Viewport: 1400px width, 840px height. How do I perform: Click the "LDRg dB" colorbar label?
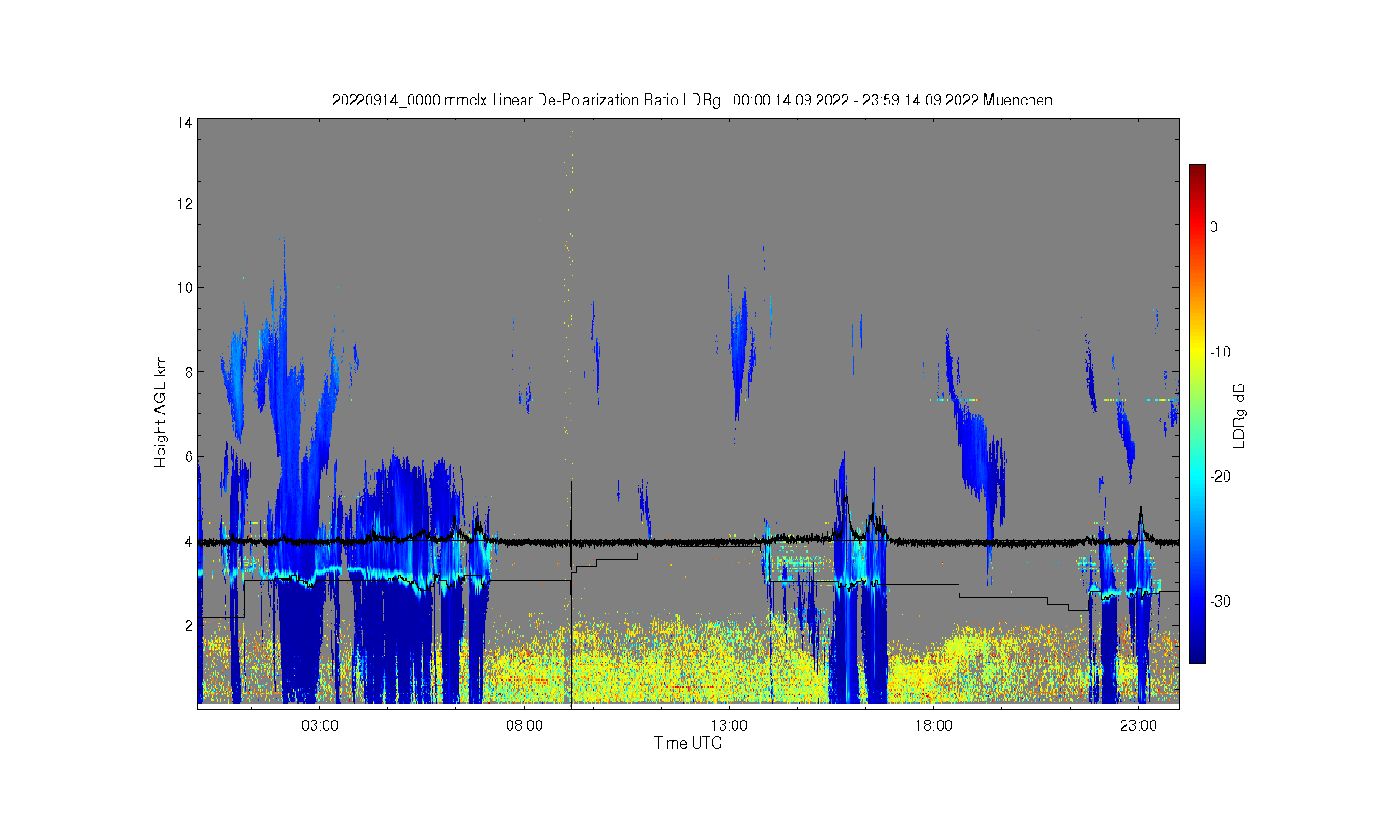[x=1239, y=416]
